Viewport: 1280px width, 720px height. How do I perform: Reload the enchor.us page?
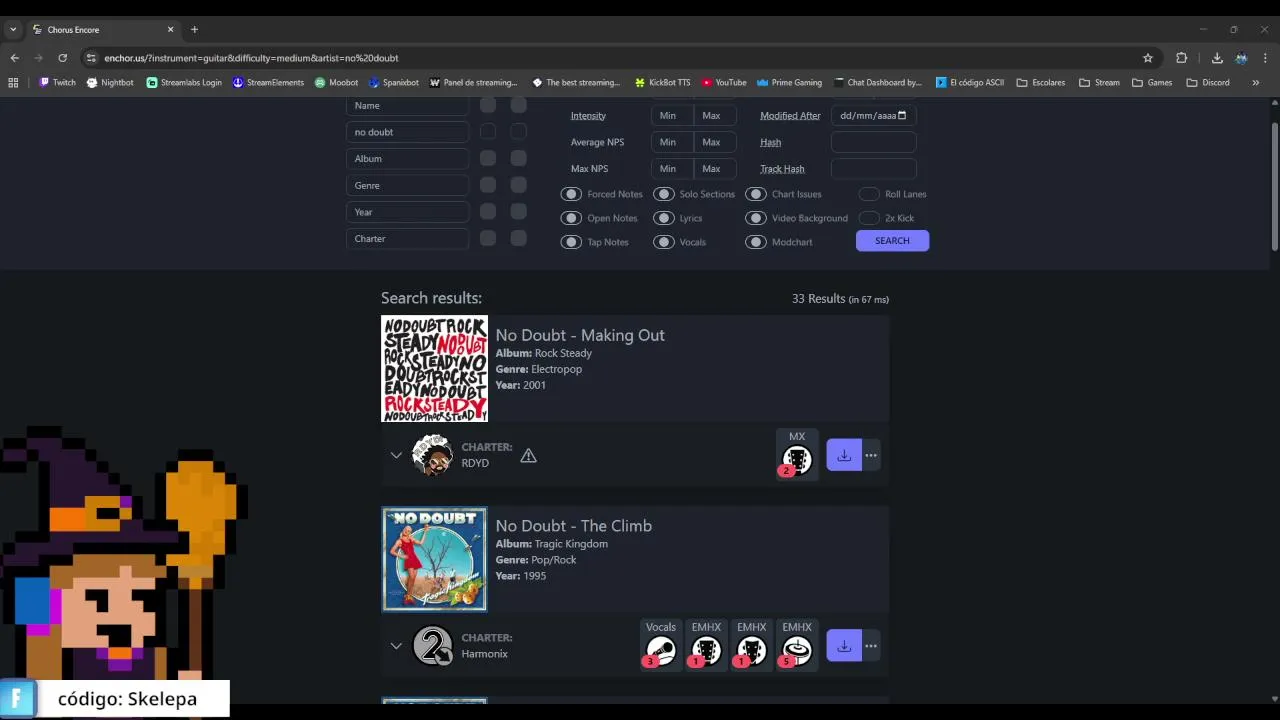point(62,58)
